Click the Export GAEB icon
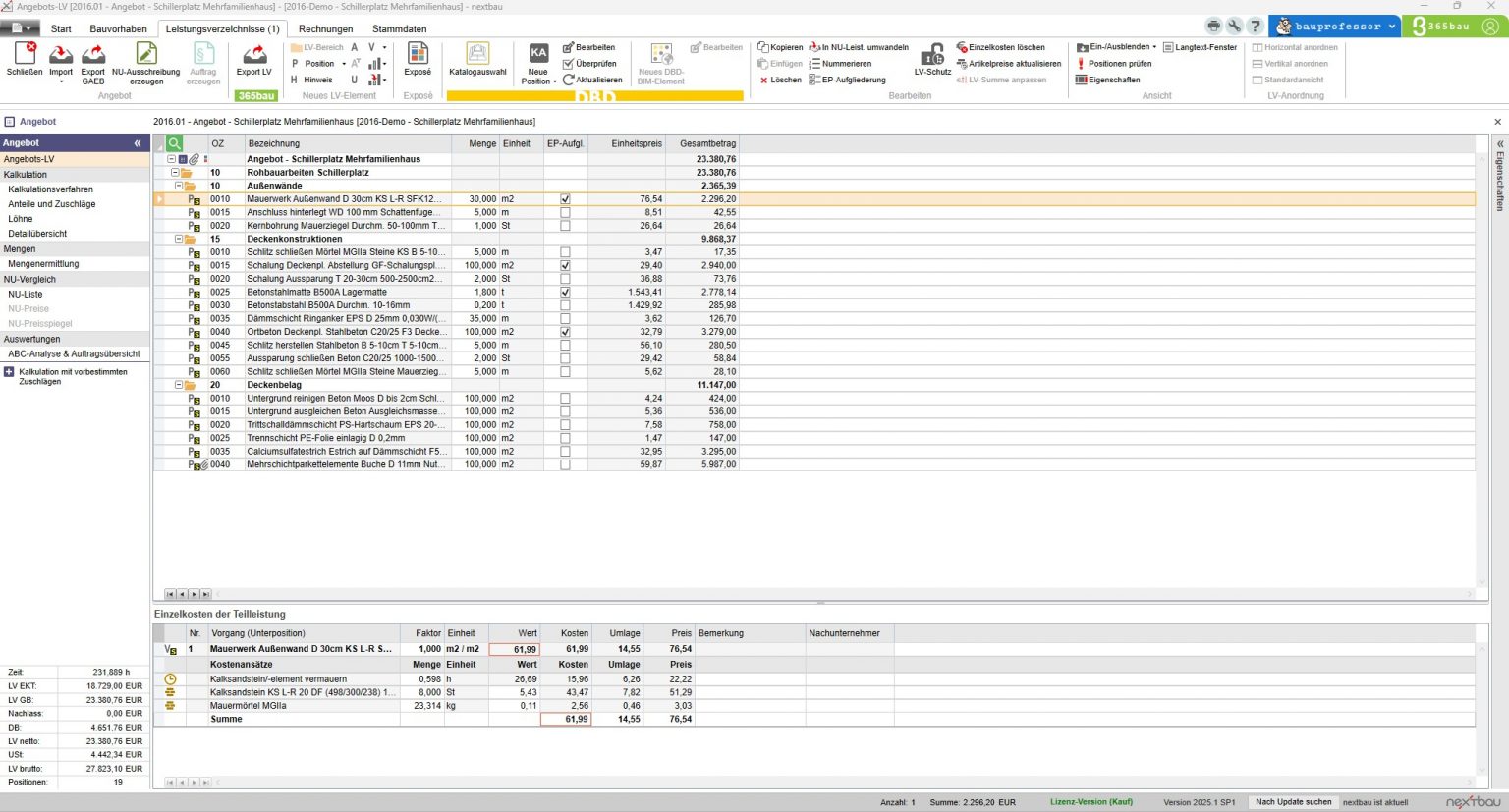The width and height of the screenshot is (1509, 812). [93, 55]
